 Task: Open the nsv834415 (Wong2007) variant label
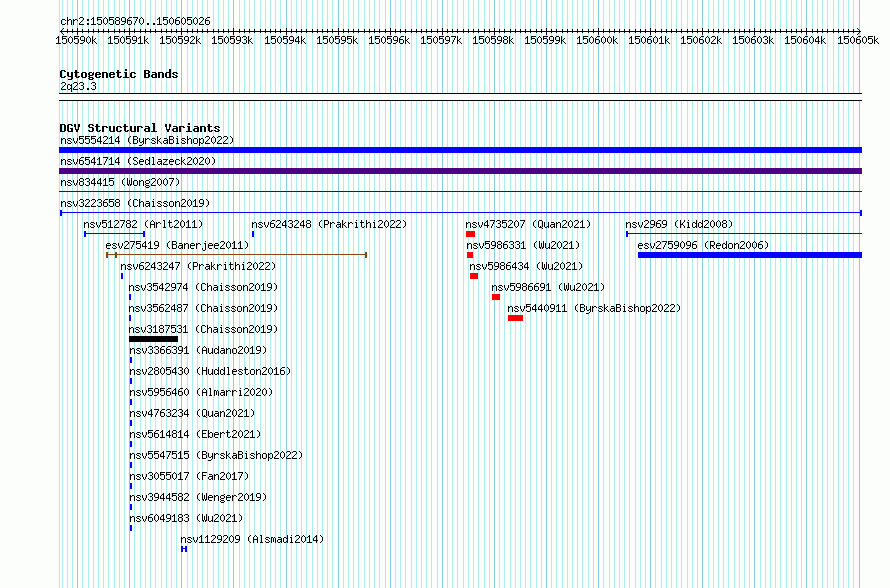pos(120,182)
